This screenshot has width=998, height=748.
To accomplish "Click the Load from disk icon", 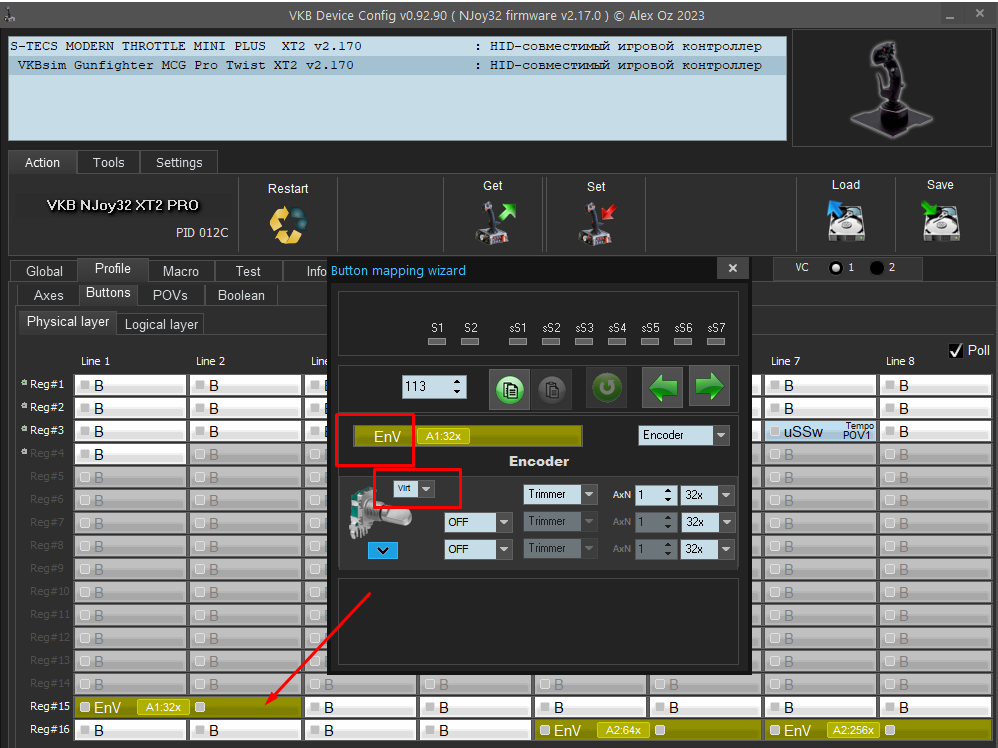I will [845, 220].
